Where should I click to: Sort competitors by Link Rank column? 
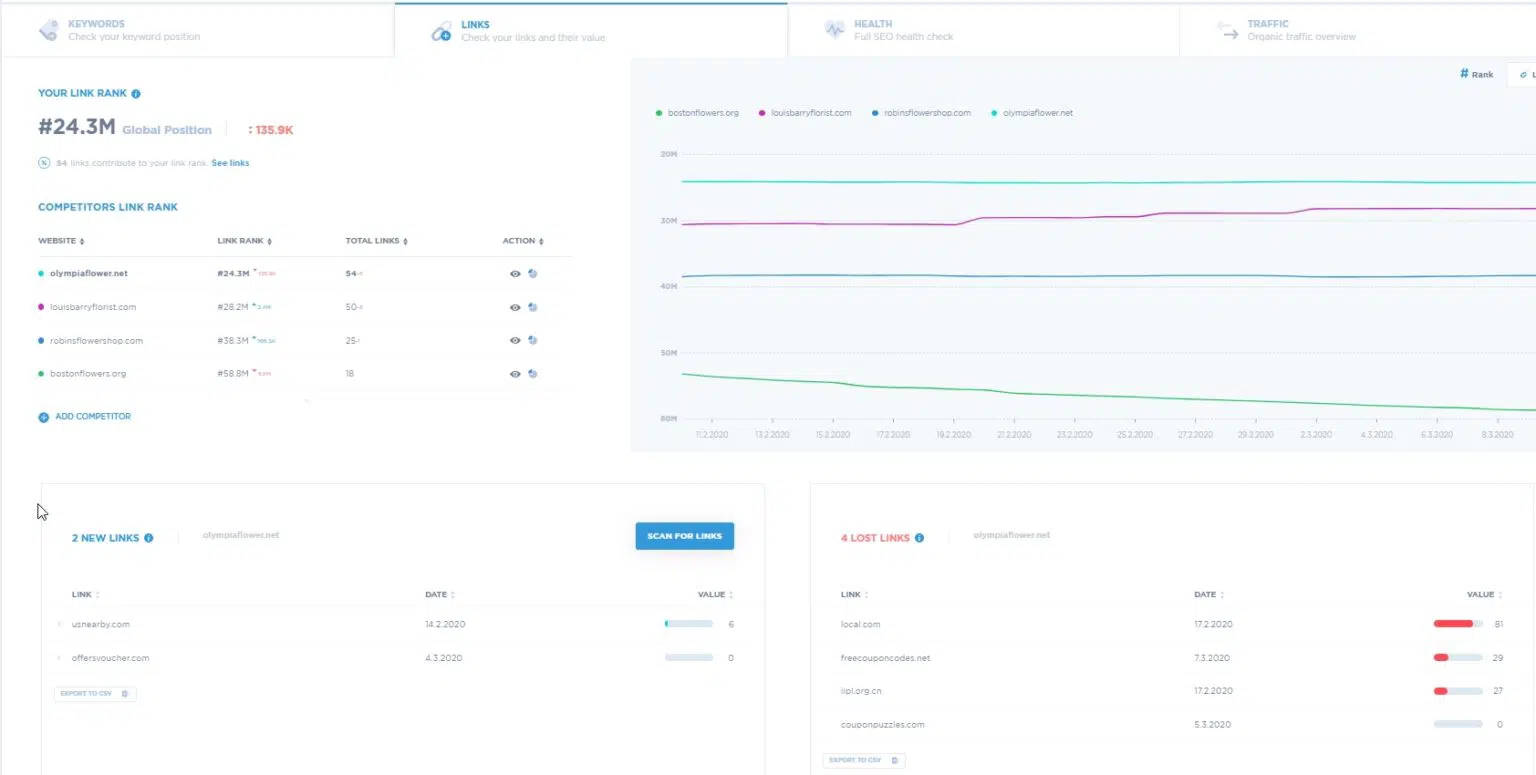(244, 241)
